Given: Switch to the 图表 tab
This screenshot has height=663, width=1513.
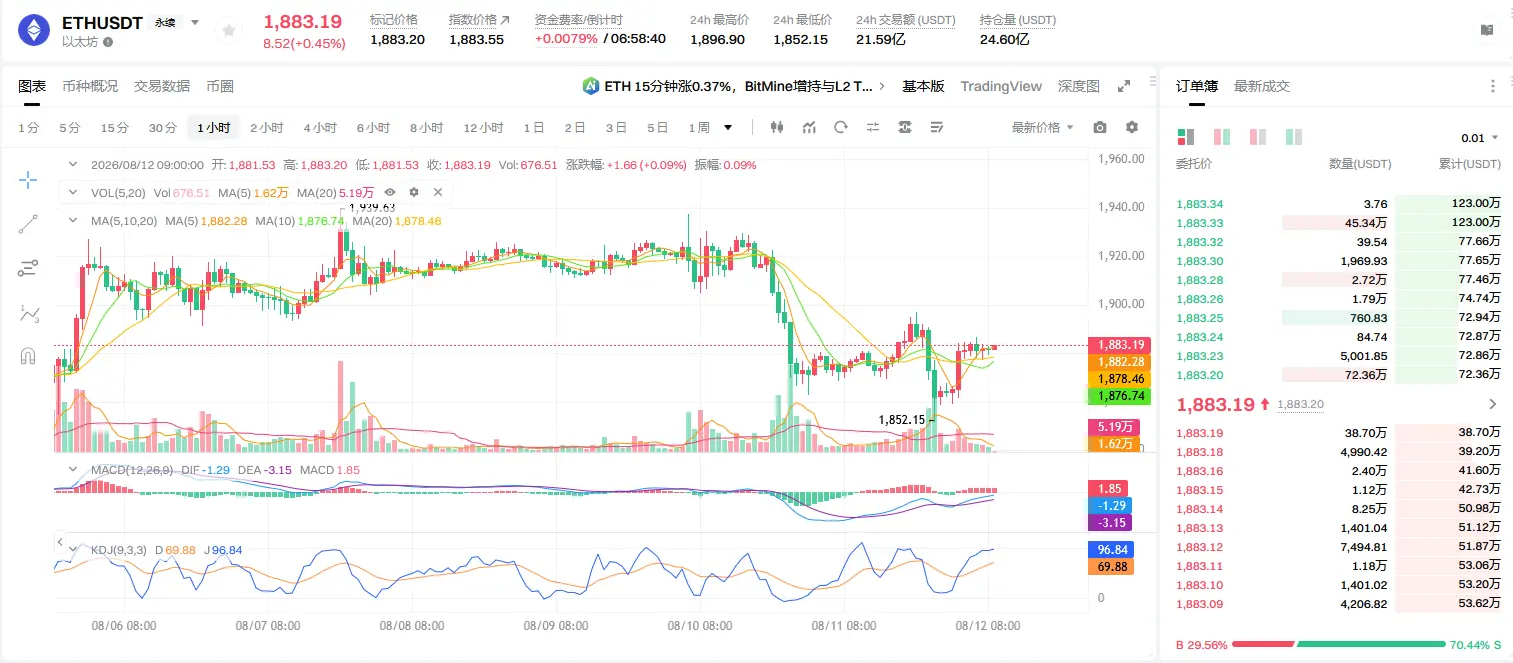Looking at the screenshot, I should point(32,86).
